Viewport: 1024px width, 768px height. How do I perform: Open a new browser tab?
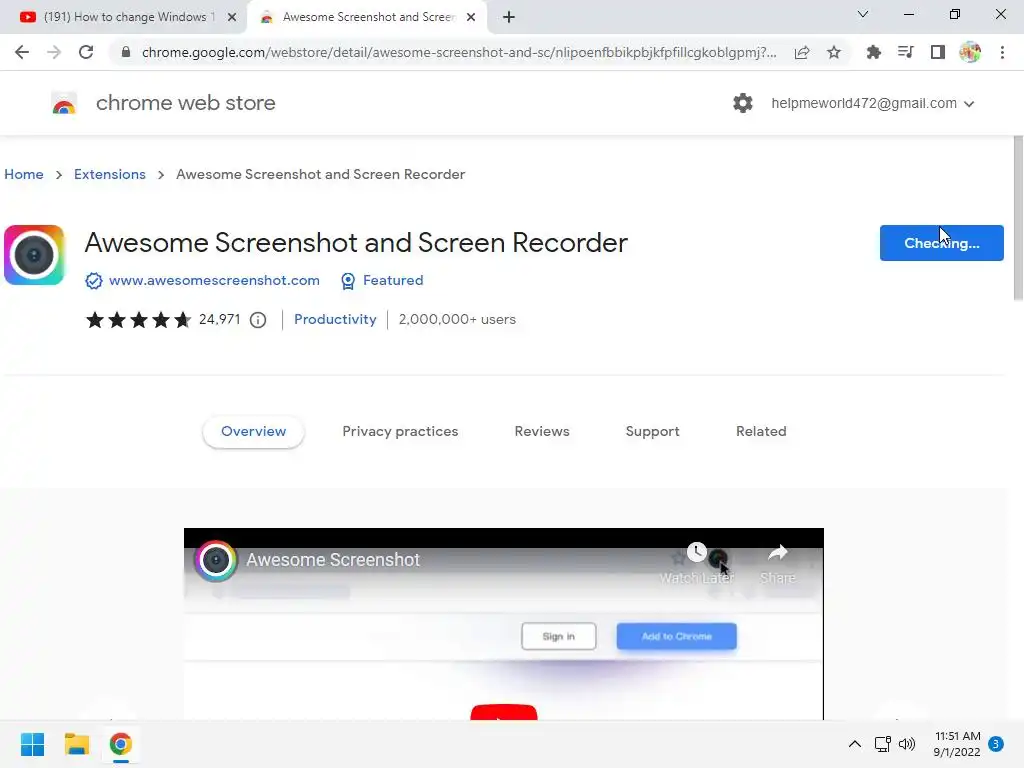(509, 17)
